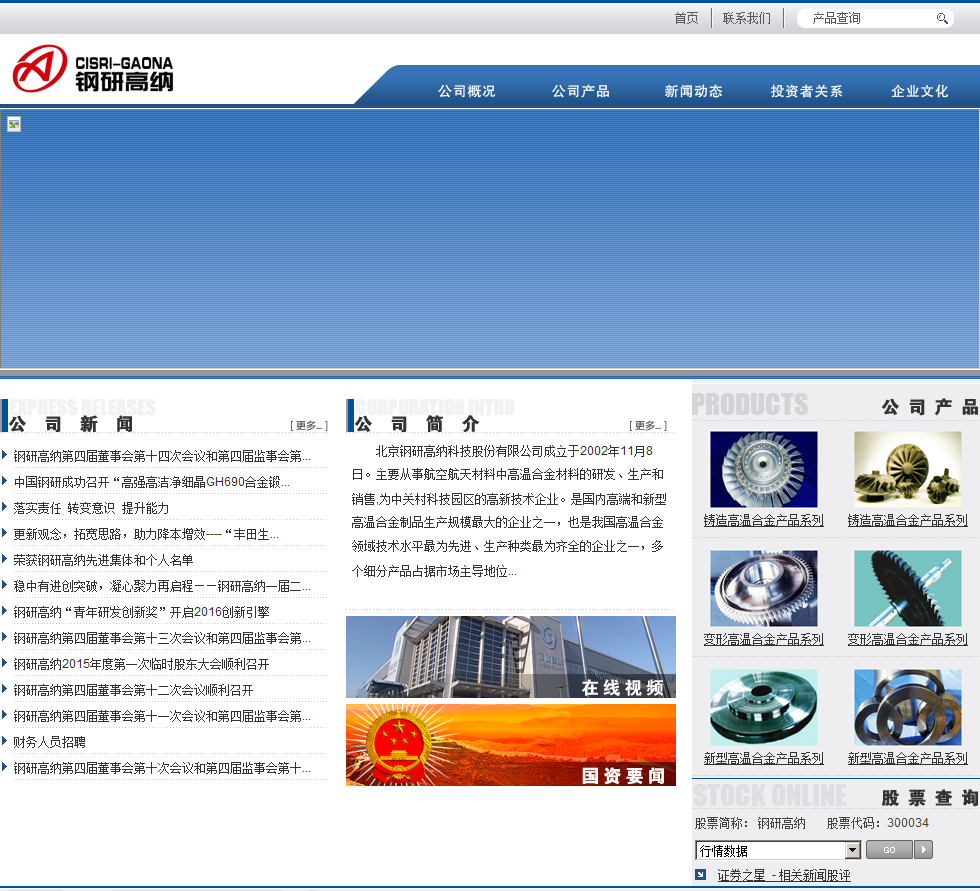This screenshot has width=980, height=891.
Task: Open the 投资者关系 menu
Action: [x=807, y=91]
